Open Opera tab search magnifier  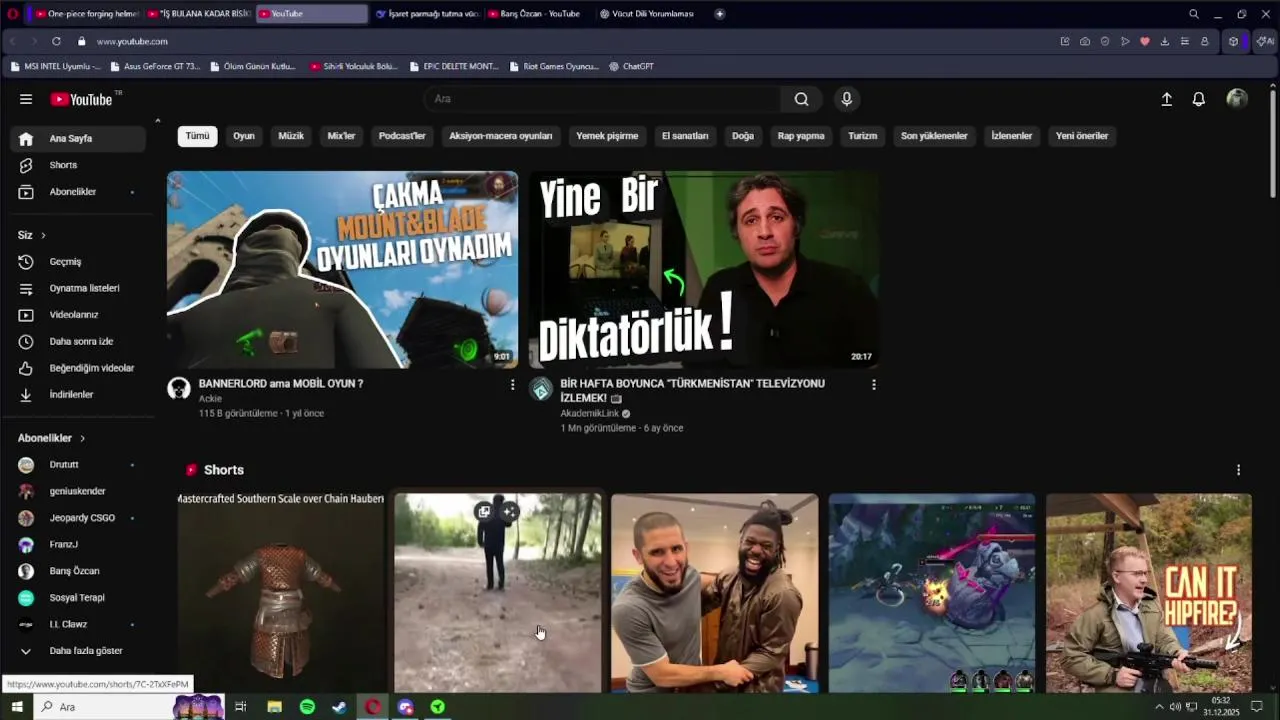pyautogui.click(x=1193, y=14)
